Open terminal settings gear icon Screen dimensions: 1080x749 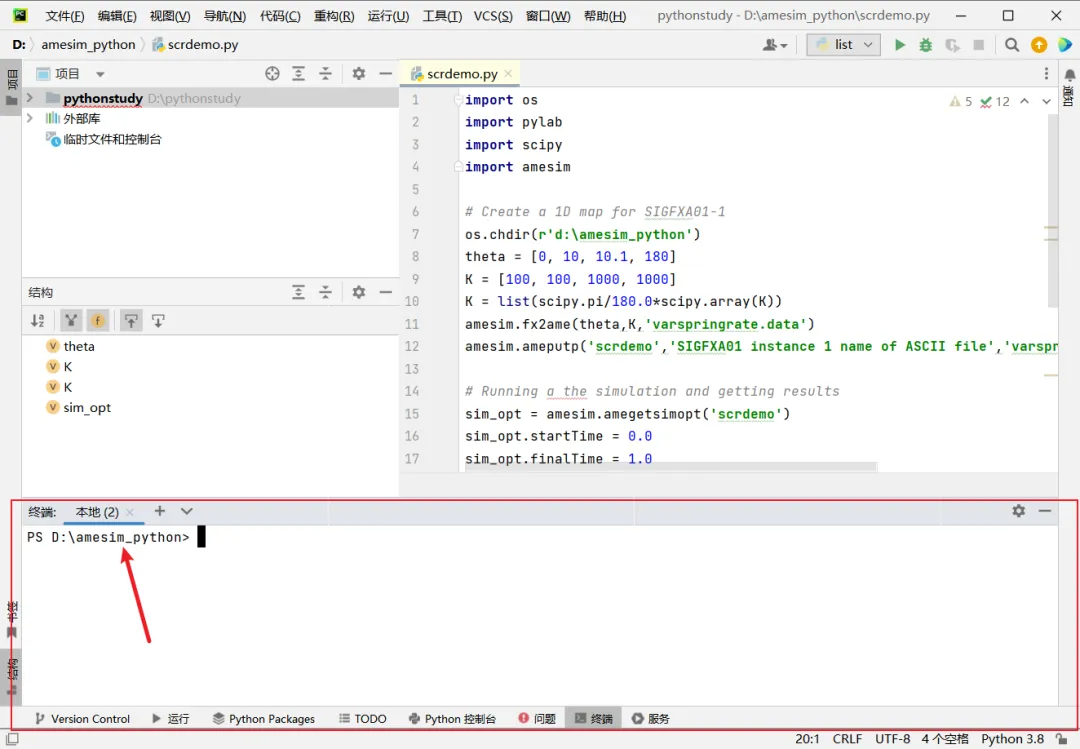(1018, 511)
